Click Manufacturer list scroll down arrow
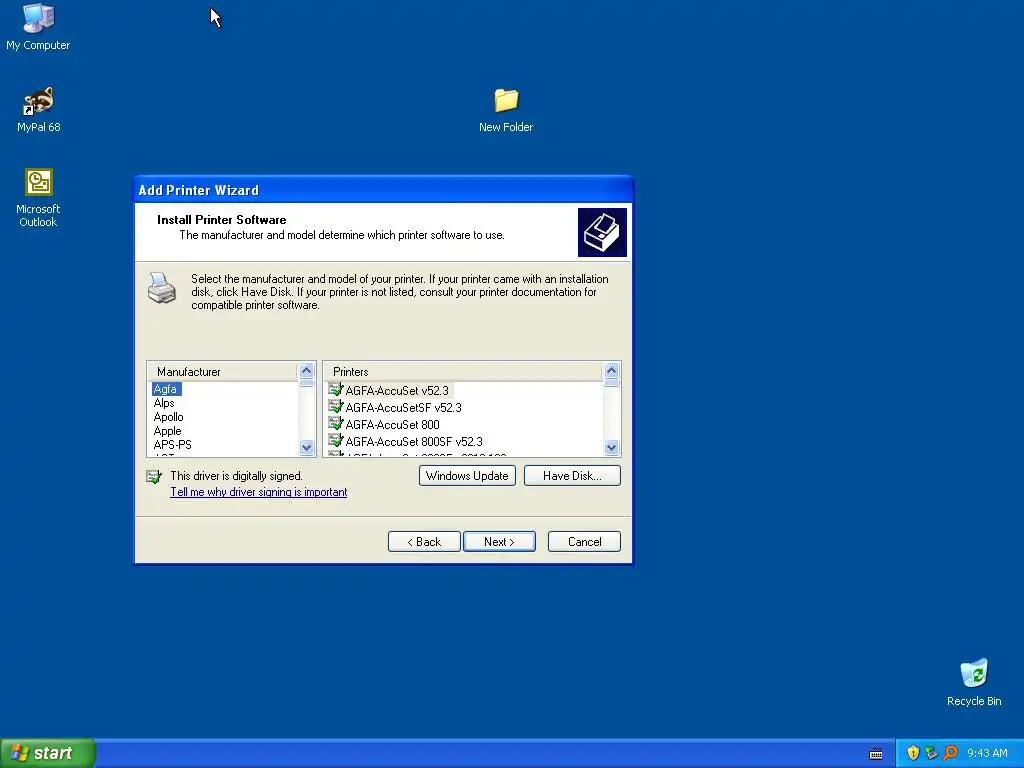 coord(306,447)
